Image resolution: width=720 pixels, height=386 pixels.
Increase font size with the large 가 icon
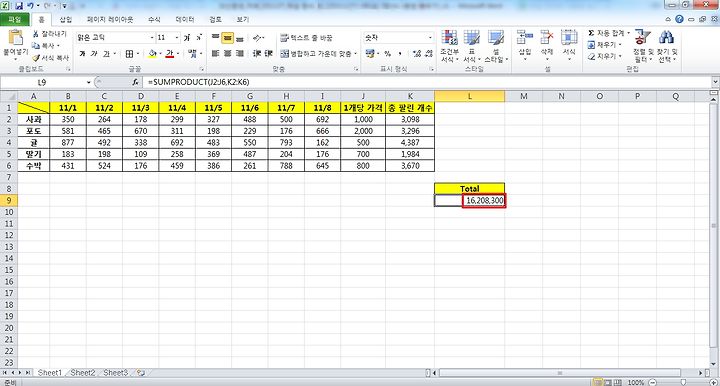(187, 38)
